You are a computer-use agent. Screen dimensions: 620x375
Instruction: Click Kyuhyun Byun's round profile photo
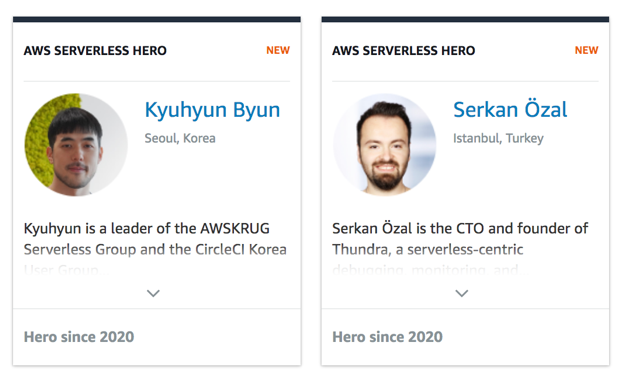point(76,145)
